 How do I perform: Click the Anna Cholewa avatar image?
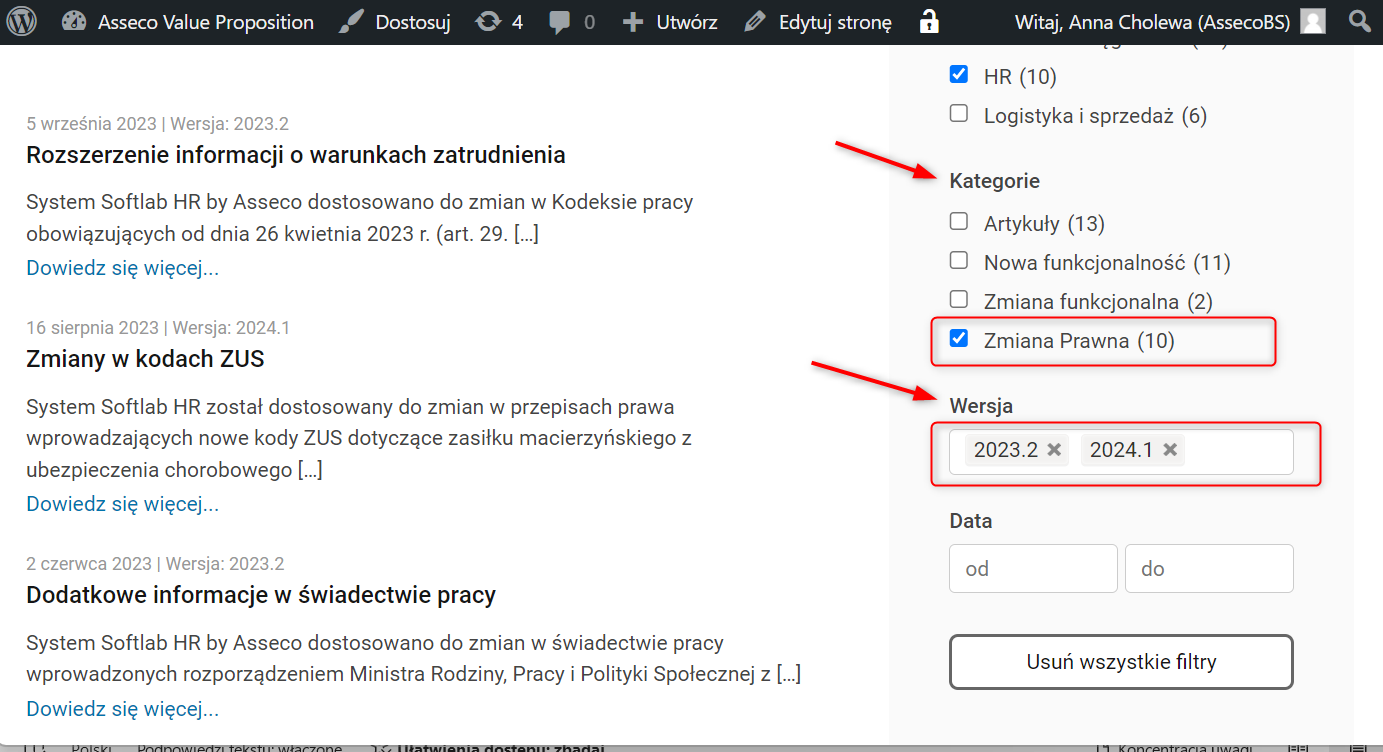click(x=1311, y=21)
